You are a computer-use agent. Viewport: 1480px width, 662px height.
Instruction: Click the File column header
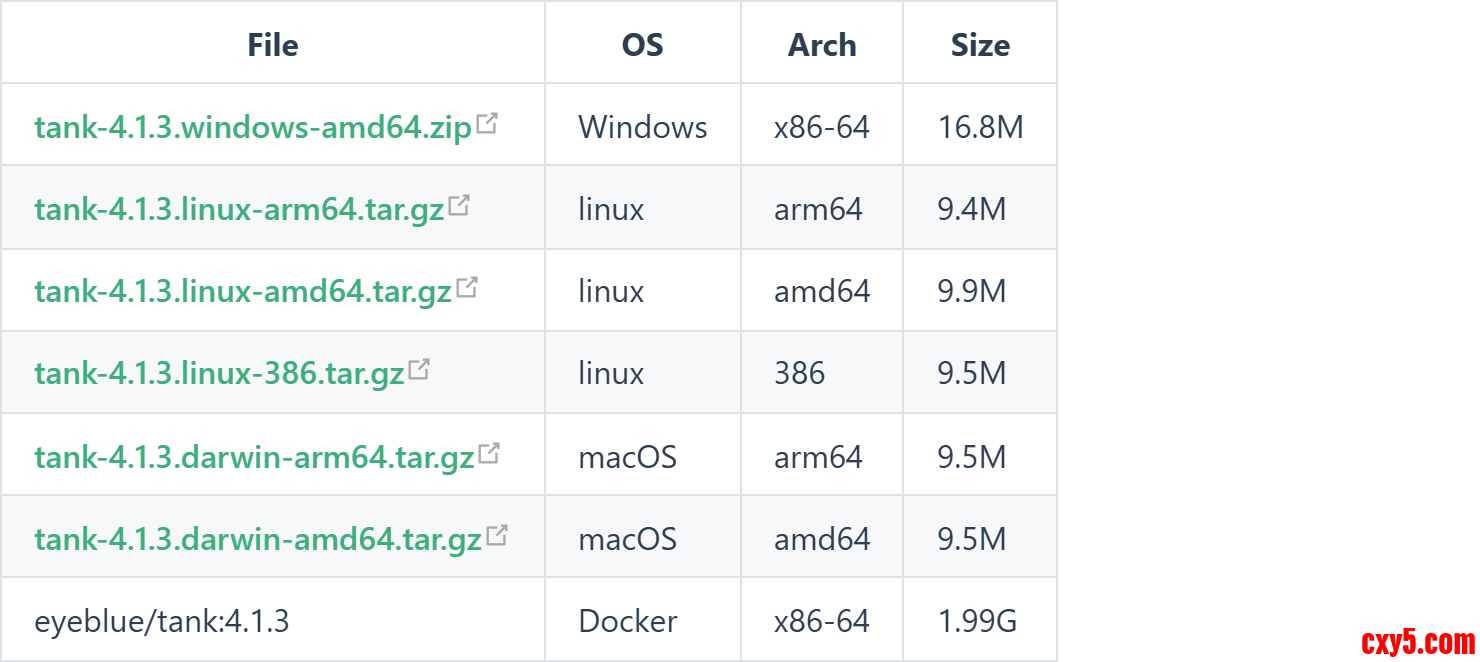pyautogui.click(x=273, y=45)
